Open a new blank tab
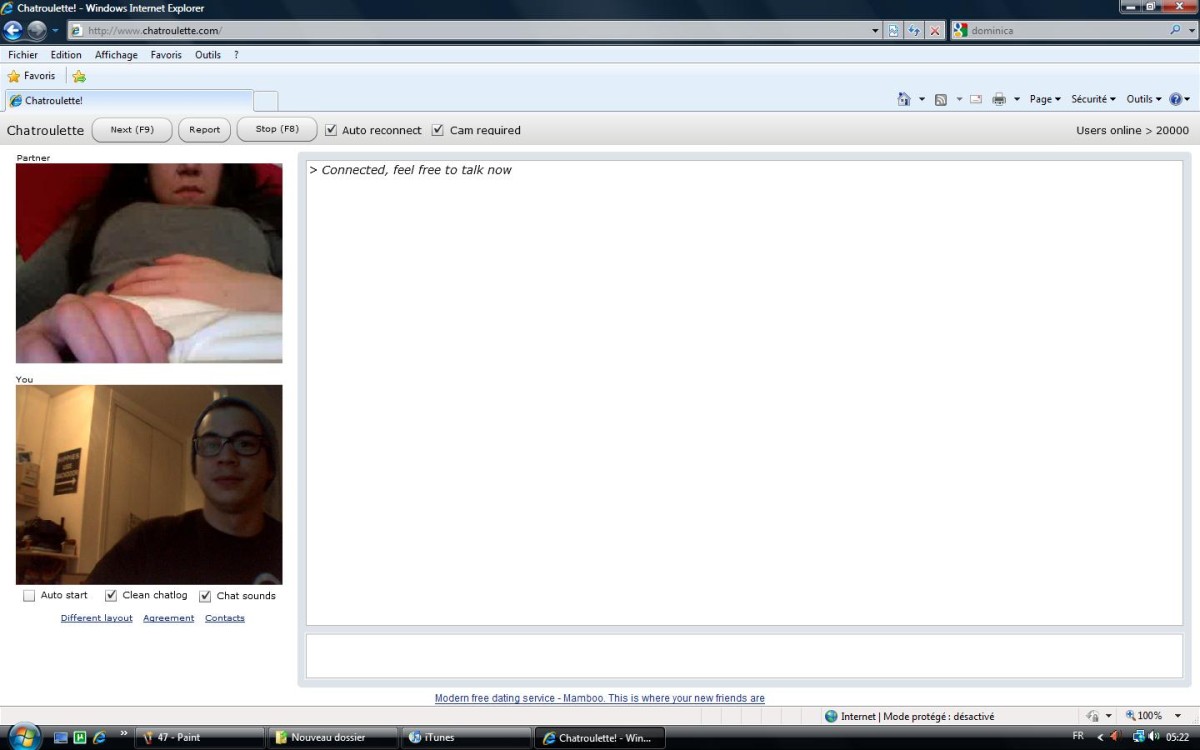This screenshot has height=750, width=1200. pos(266,101)
